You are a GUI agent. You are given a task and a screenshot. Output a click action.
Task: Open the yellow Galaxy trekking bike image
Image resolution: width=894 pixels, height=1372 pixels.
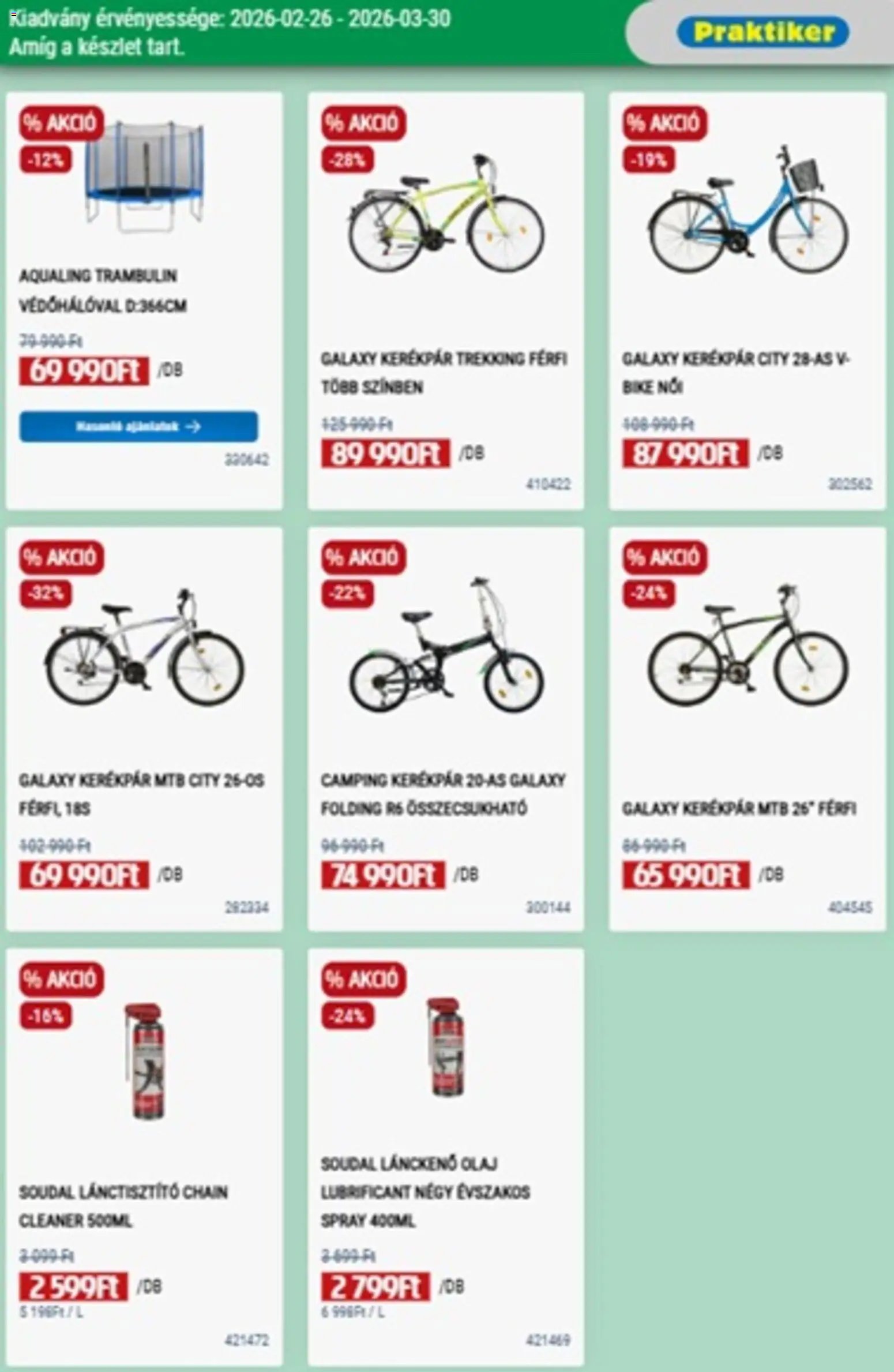point(446,213)
